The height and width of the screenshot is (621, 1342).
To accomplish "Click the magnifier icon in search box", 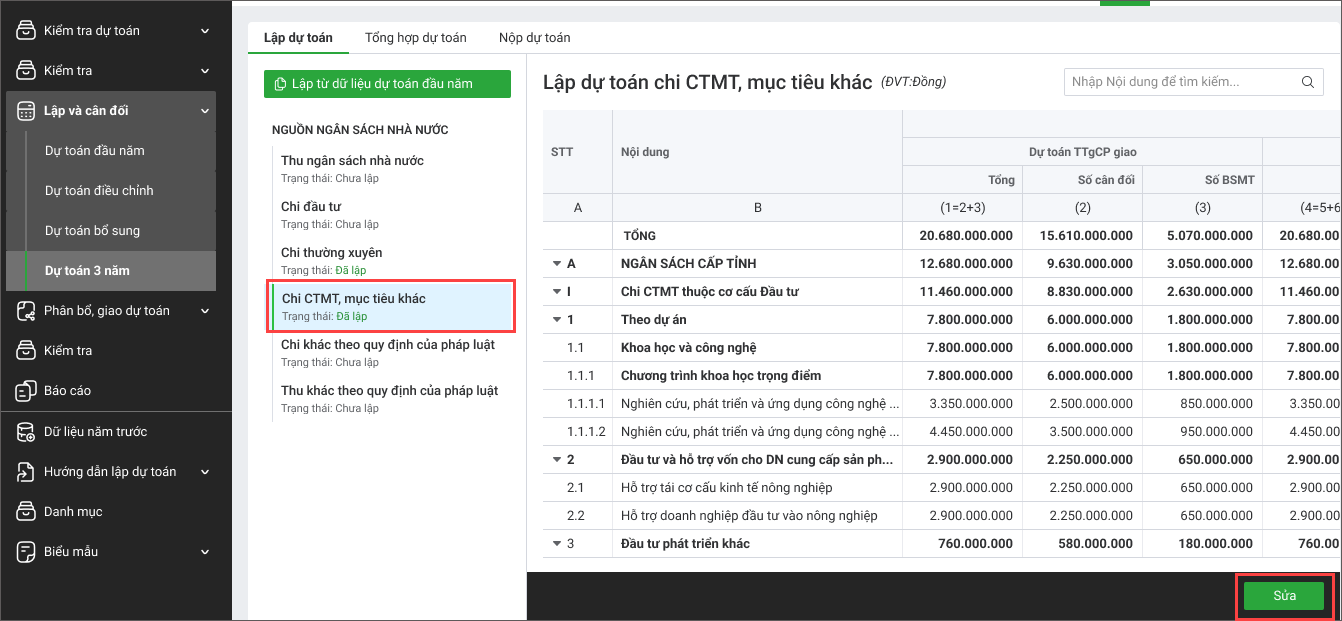I will coord(1307,82).
